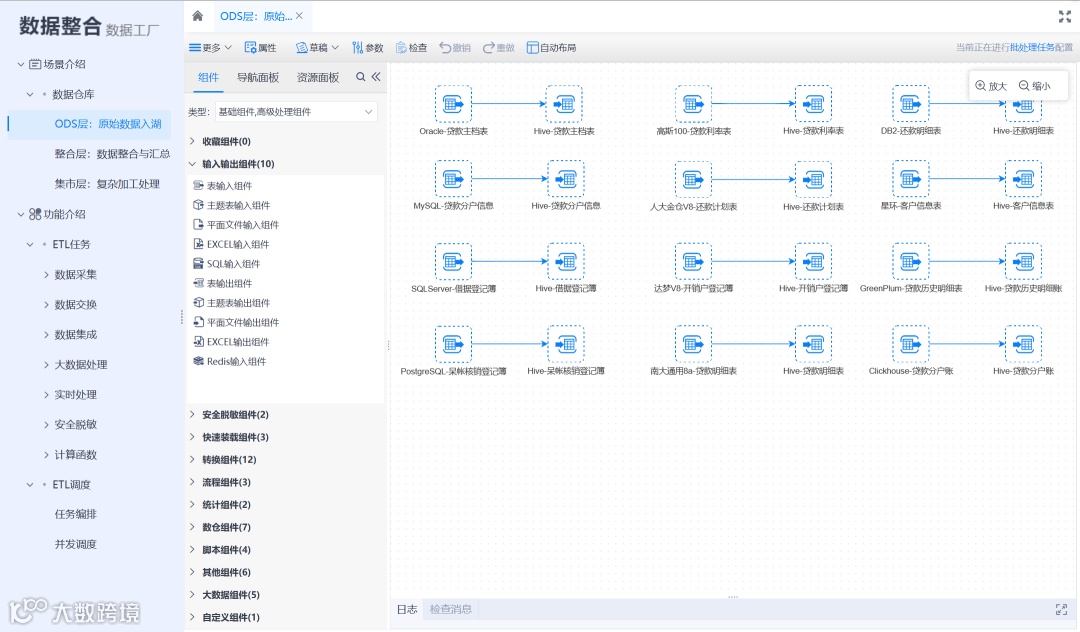Expand log panel with bottom-right icon
Viewport: 1080px width, 632px height.
[1061, 609]
